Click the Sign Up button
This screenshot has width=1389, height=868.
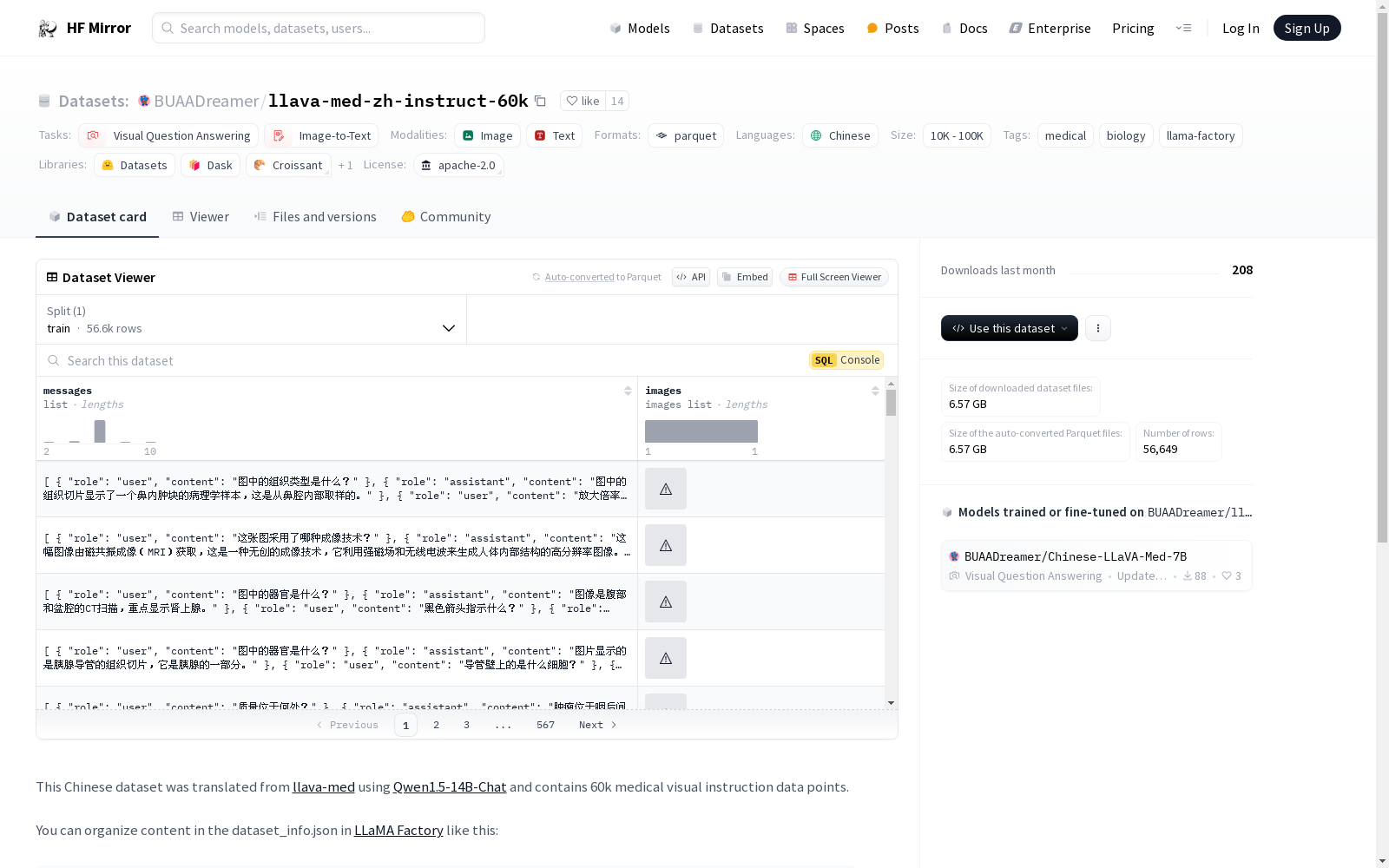coord(1307,28)
